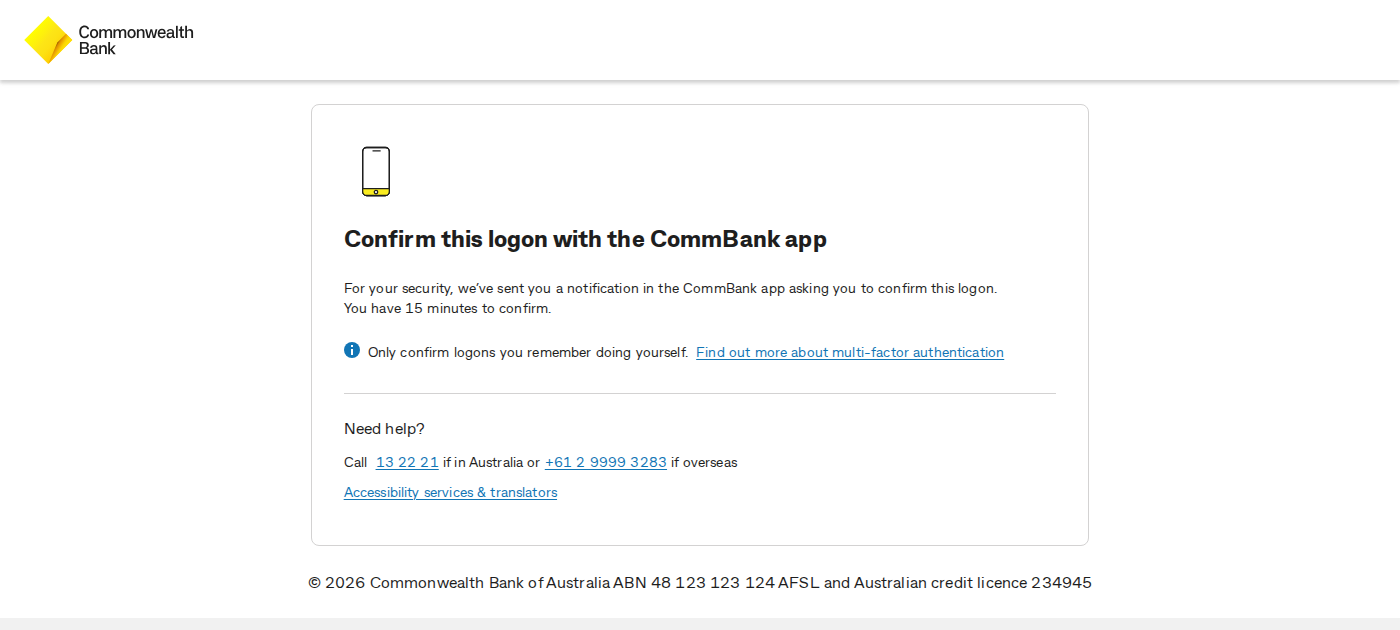Image resolution: width=1400 pixels, height=630 pixels.
Task: Click "Only confirm logons you remember" notice text
Action: tap(528, 352)
